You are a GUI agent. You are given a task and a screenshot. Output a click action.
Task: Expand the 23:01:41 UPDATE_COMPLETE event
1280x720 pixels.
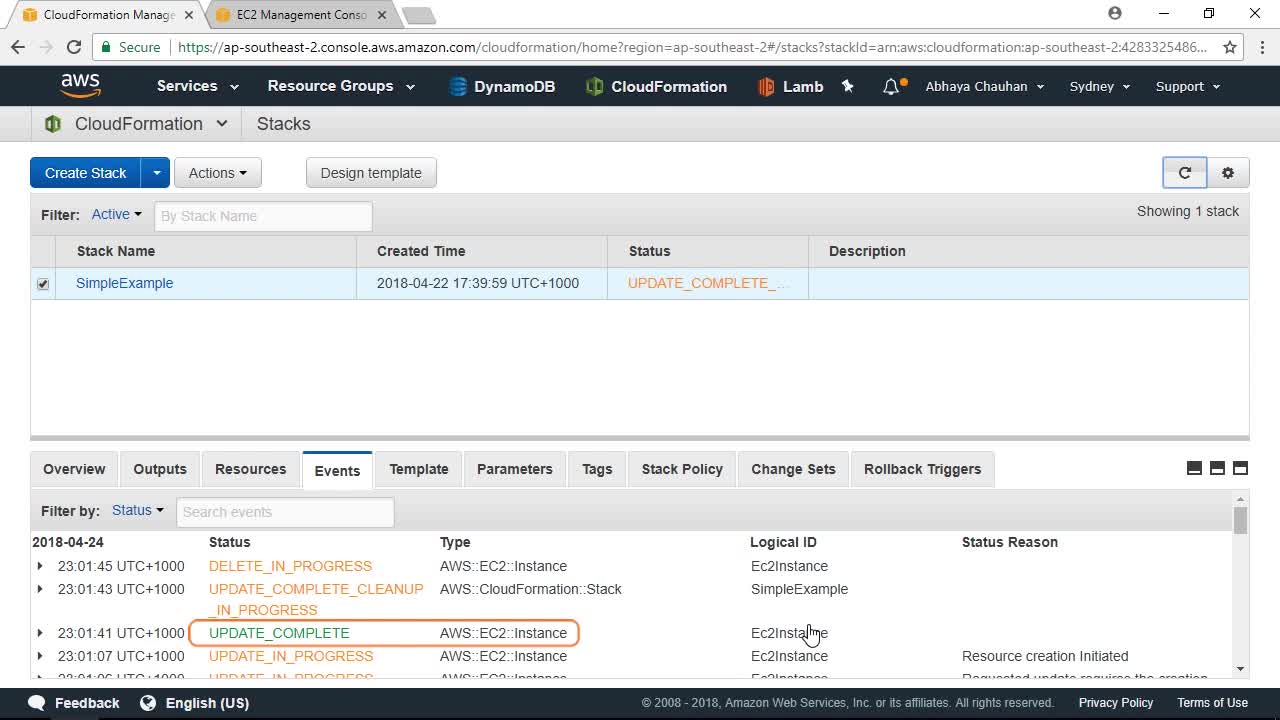point(40,633)
